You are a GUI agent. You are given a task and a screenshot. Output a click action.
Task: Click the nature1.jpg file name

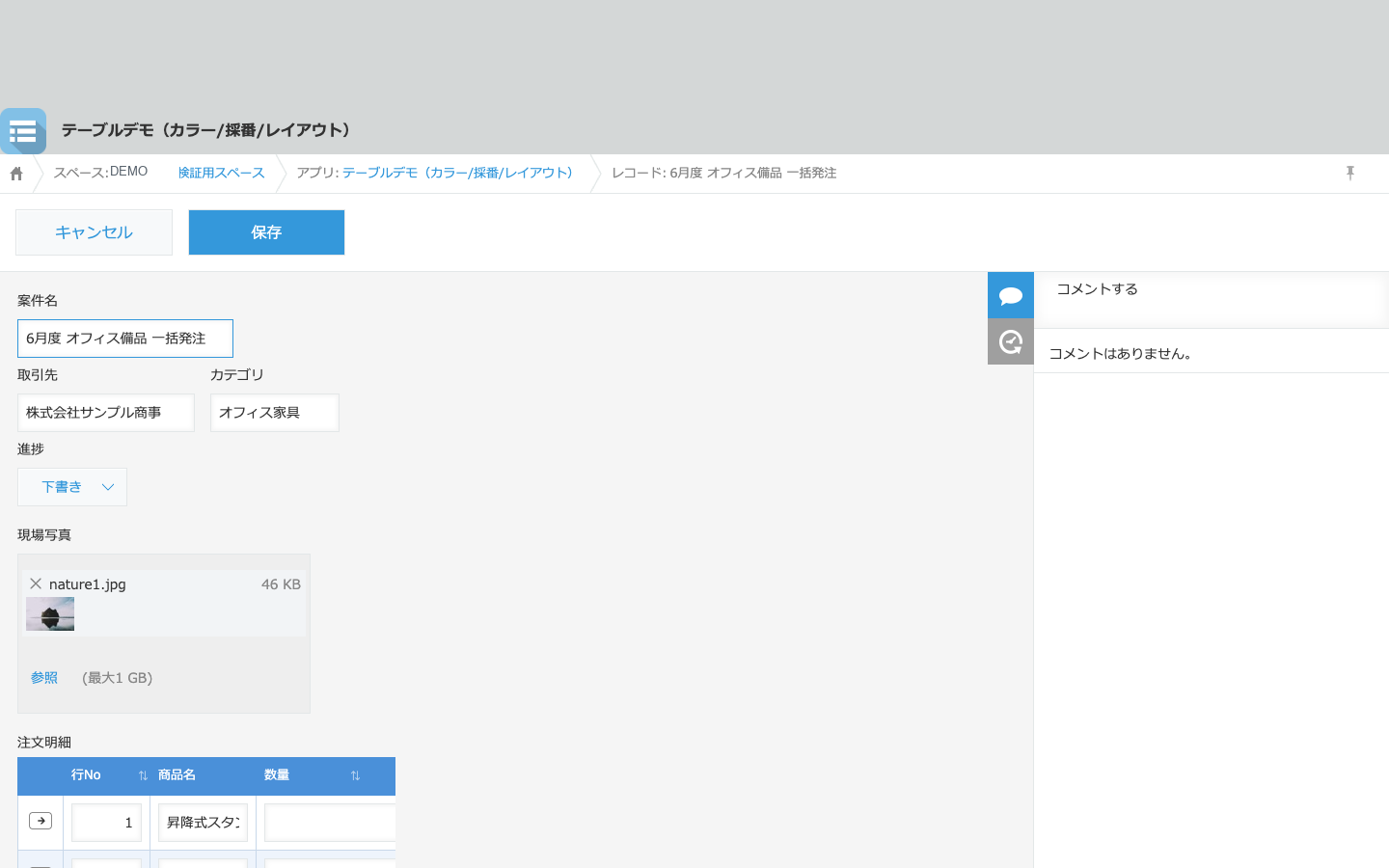point(88,584)
